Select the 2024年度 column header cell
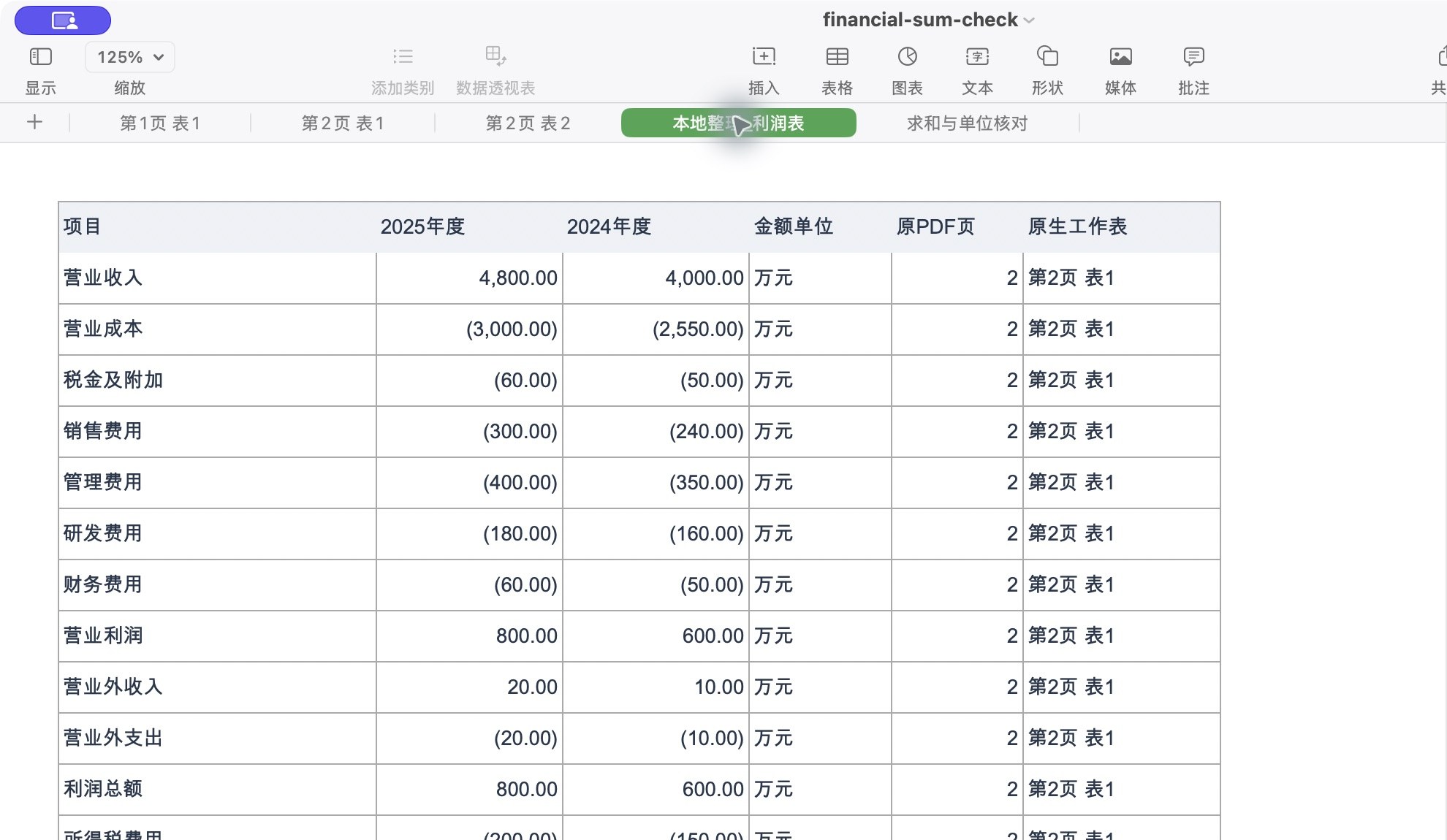The image size is (1447, 840). pos(656,227)
